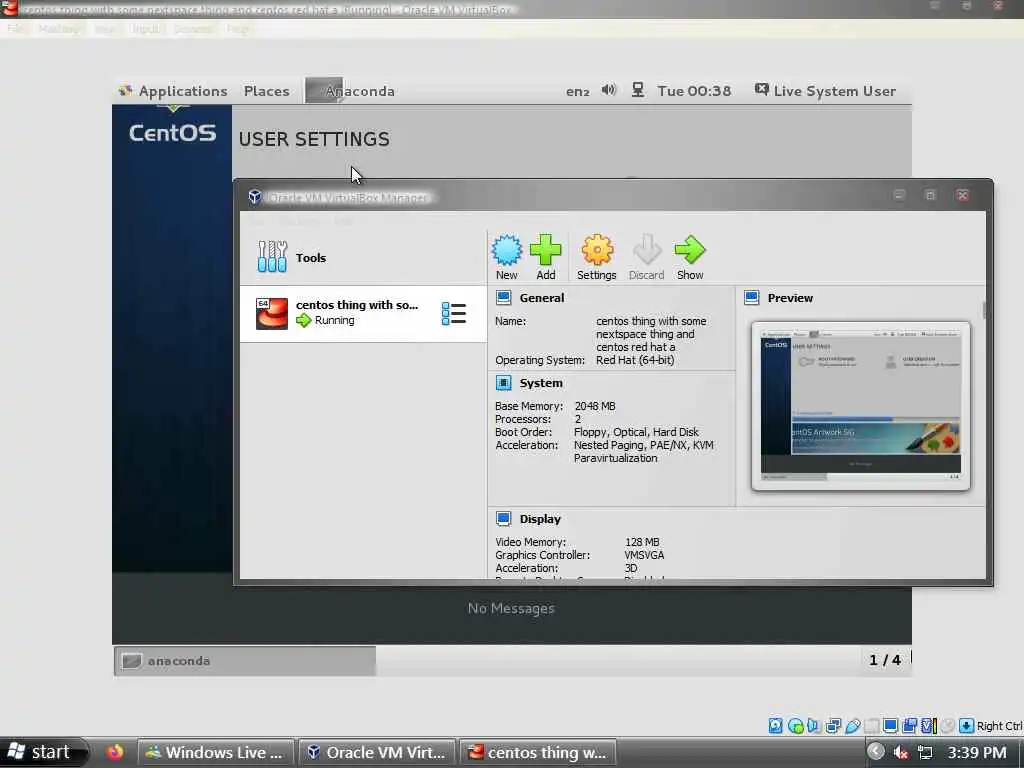Click the Right Ctrl host key arrow icon
1024x768 pixels.
point(967,726)
